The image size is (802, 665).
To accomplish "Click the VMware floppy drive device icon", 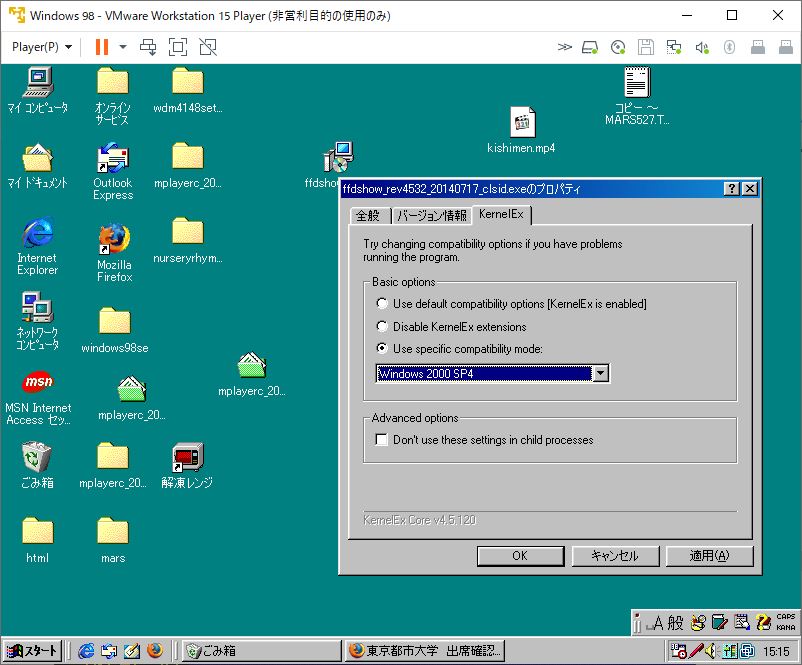I will pos(645,48).
